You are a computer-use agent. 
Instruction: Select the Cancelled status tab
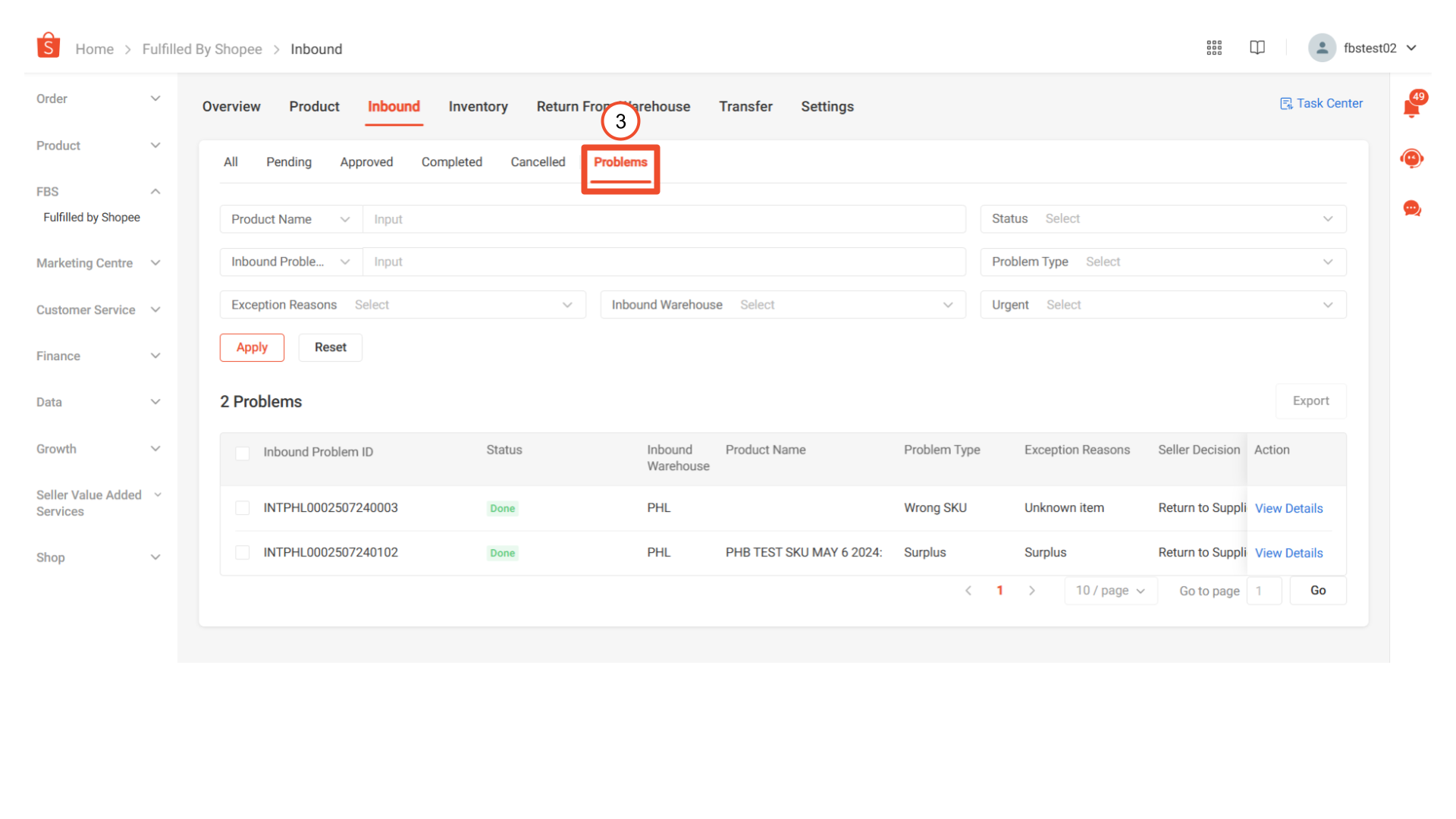[538, 162]
